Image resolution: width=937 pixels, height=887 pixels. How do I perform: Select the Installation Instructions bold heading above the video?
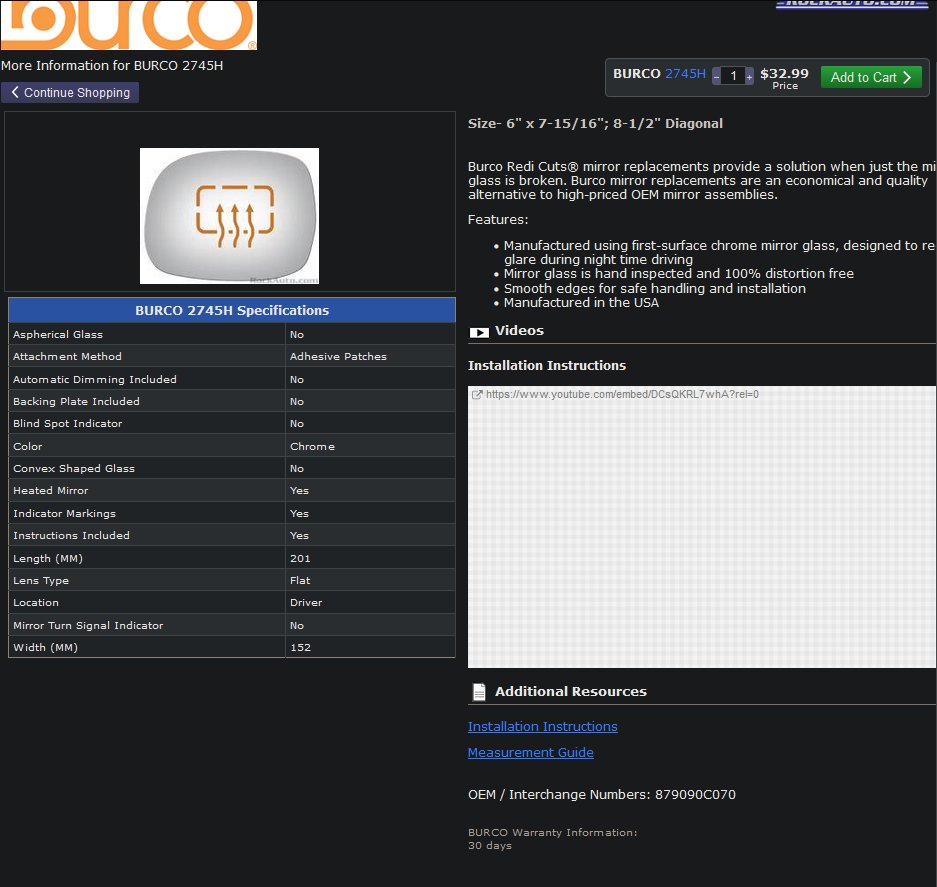point(547,365)
